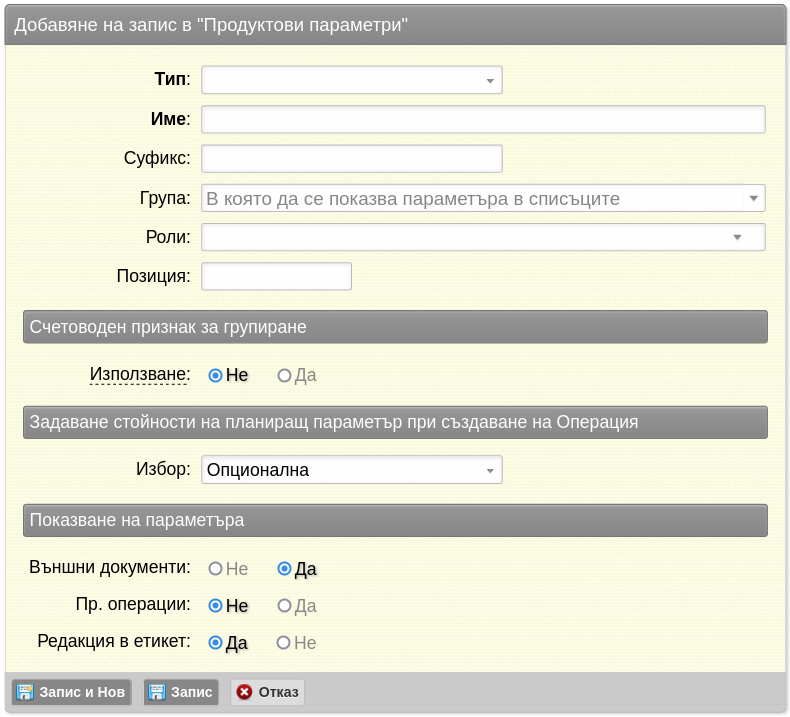Open the Избор dropdown showing Опционална

352,470
